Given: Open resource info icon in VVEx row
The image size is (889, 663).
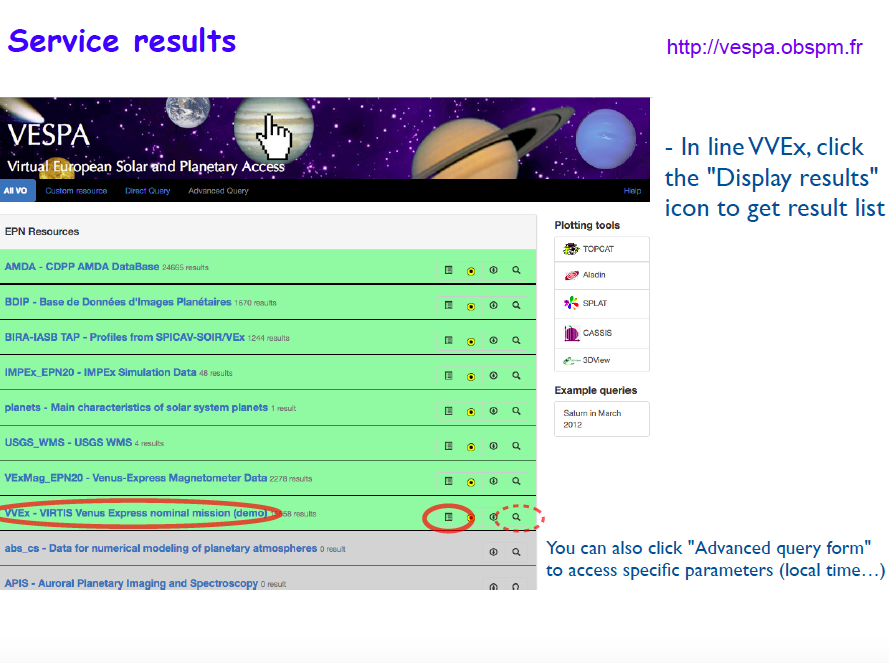Looking at the screenshot, I should click(x=494, y=517).
